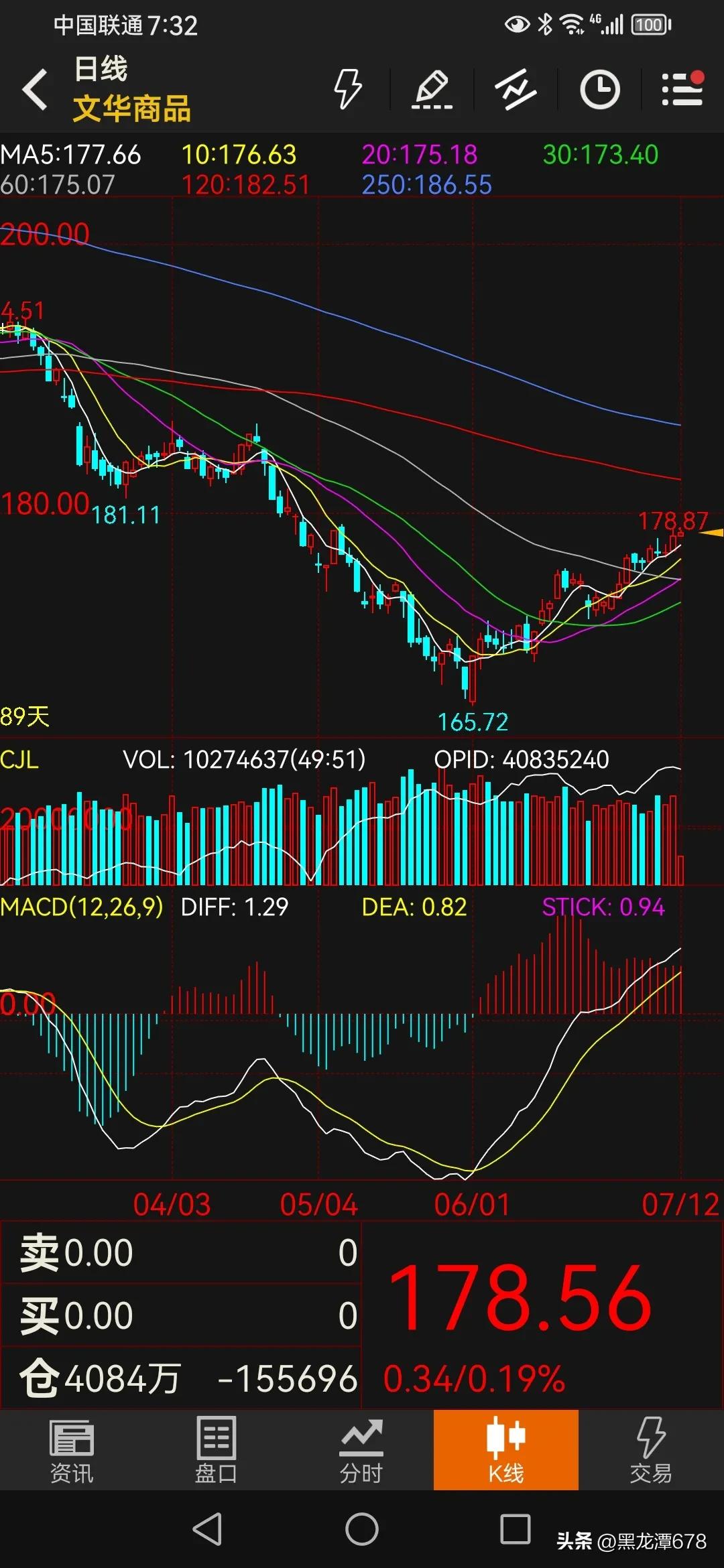This screenshot has height=1568, width=724.
Task: Tap the 0.34/0.19% change value
Action: [474, 1380]
